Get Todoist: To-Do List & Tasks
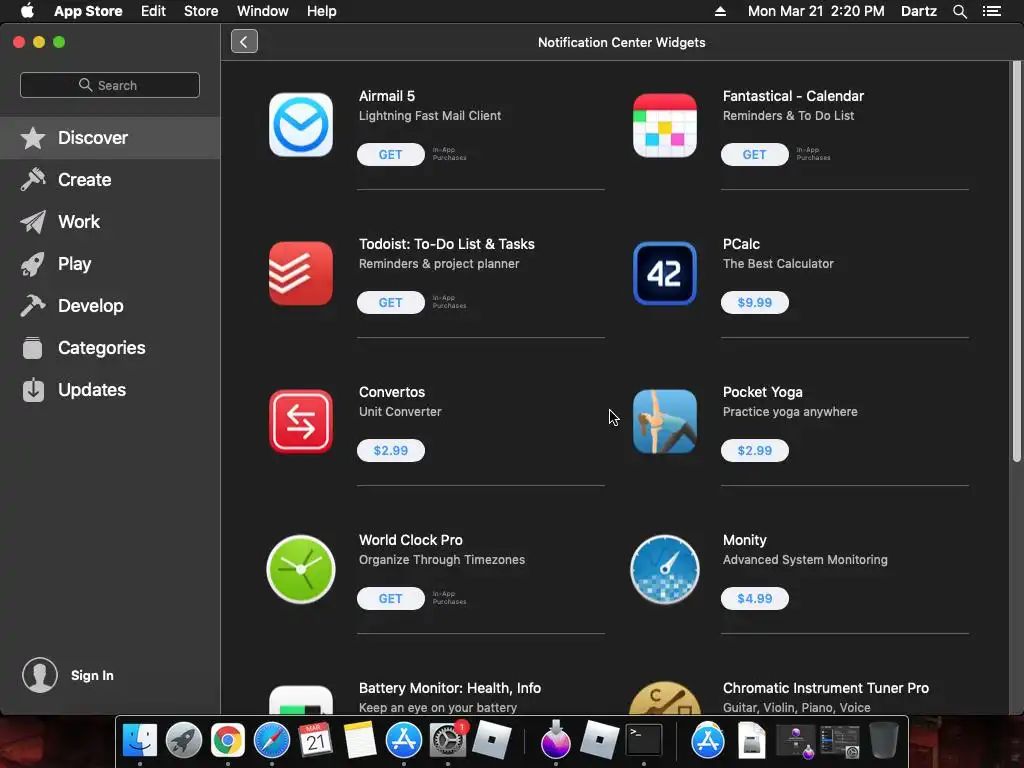Viewport: 1024px width, 768px height. (391, 302)
